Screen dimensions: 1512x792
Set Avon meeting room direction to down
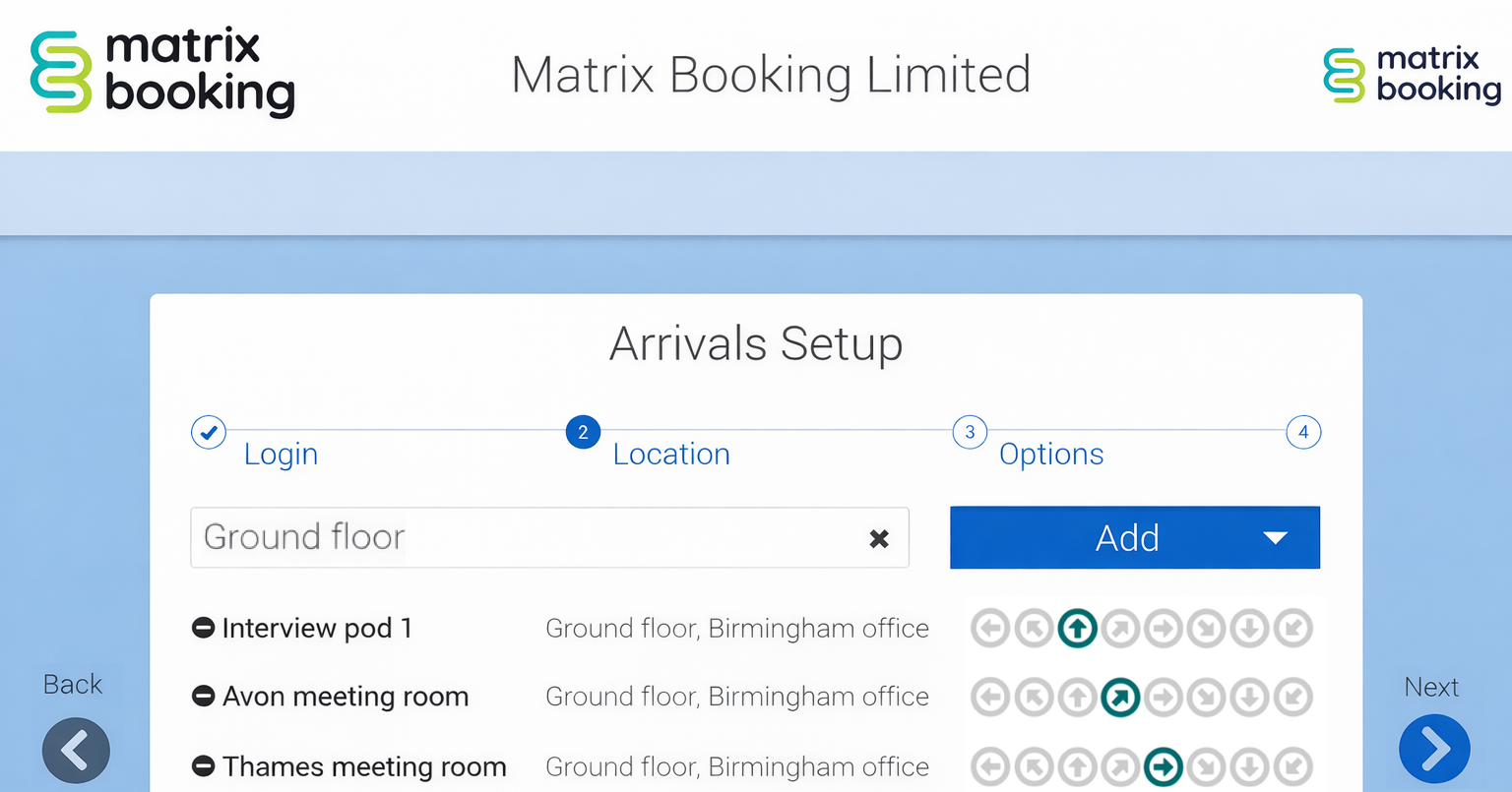tap(1249, 698)
